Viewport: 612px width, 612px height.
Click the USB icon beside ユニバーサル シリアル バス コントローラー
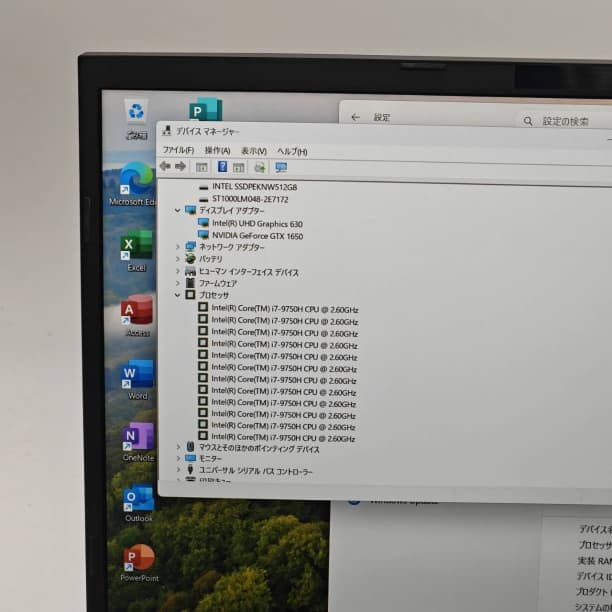(x=190, y=470)
